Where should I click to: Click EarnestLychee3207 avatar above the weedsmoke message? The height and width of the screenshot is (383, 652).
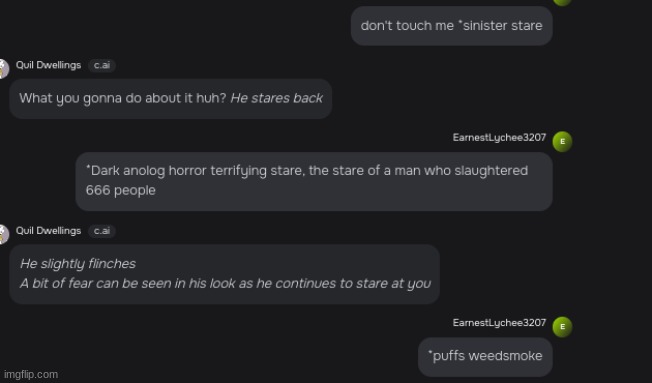click(x=562, y=327)
